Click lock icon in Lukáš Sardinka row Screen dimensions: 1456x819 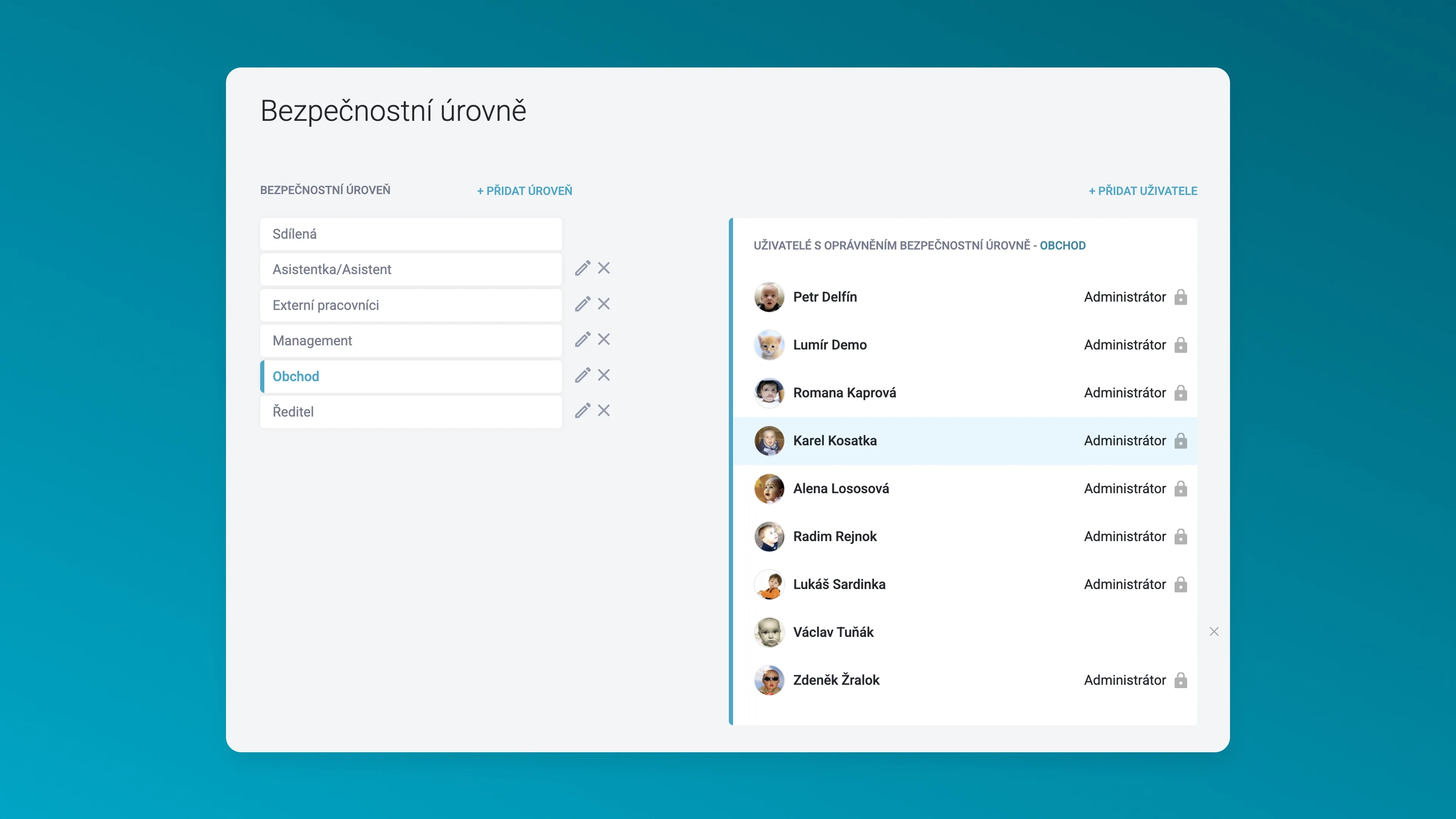coord(1181,584)
